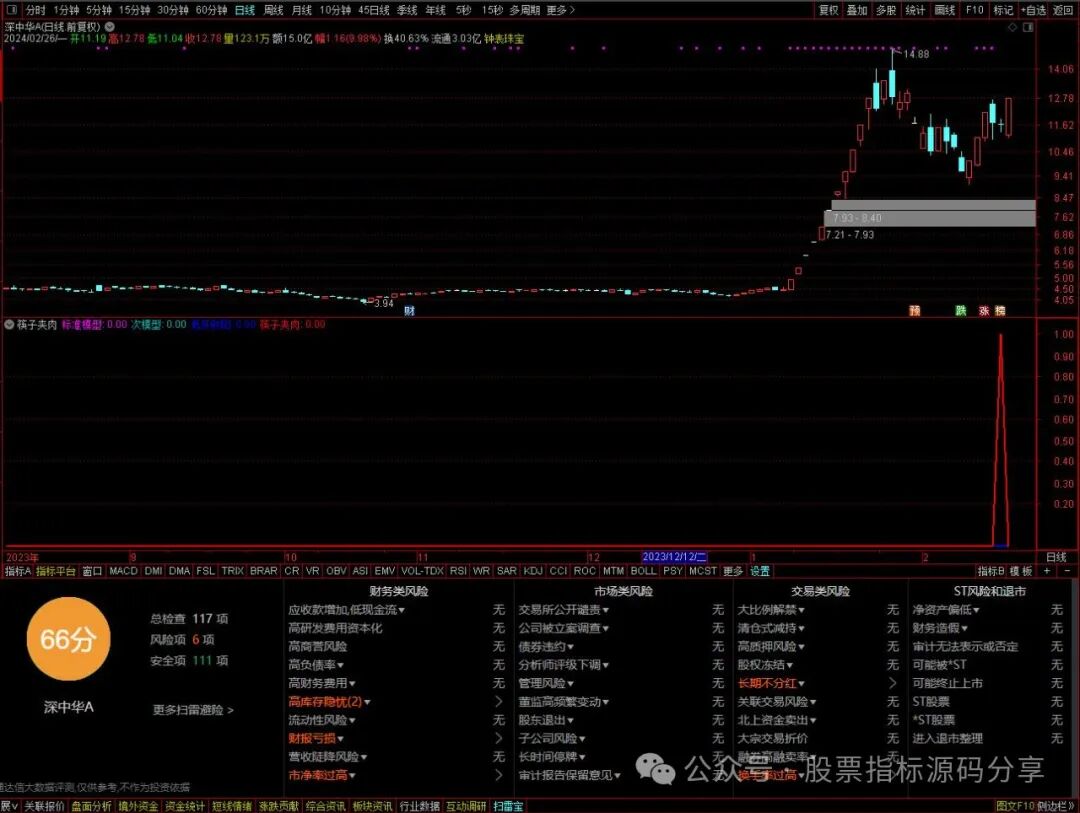The height and width of the screenshot is (813, 1080).
Task: Open the 长期不分红 detail arrow
Action: 893,683
